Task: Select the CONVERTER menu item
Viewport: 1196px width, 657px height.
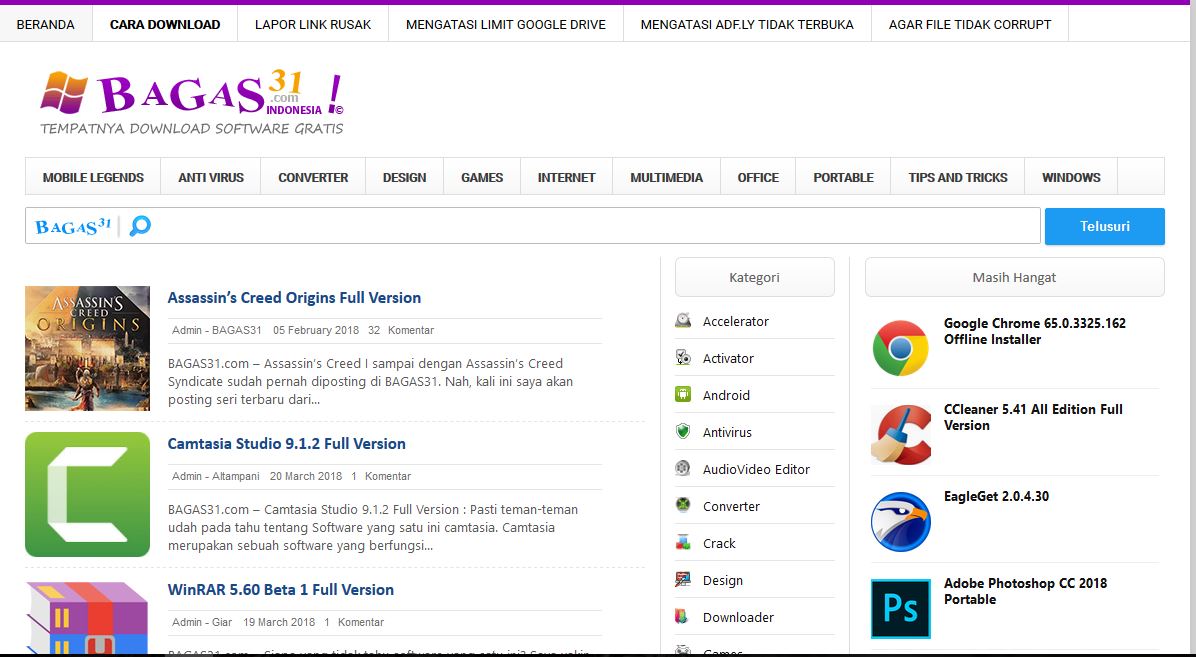Action: coord(313,177)
